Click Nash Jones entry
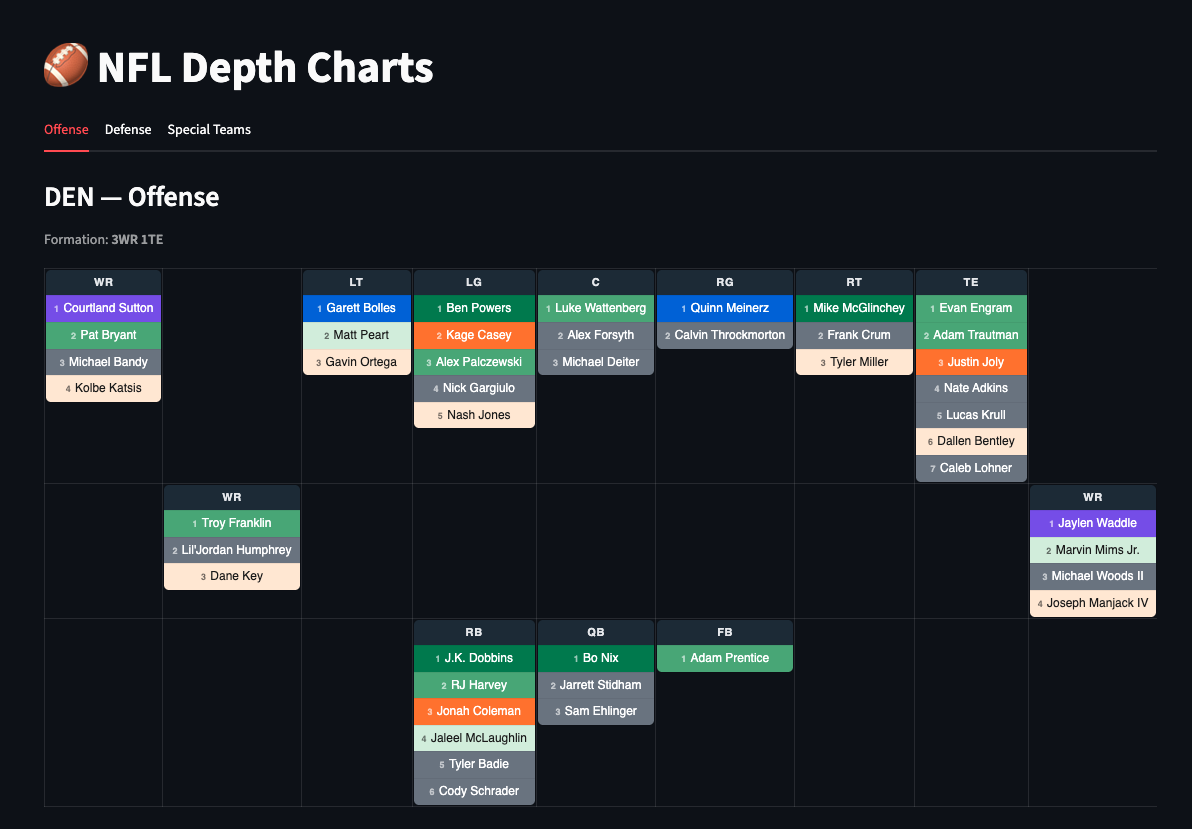Screen dimensions: 1192x829 pyautogui.click(x=474, y=414)
